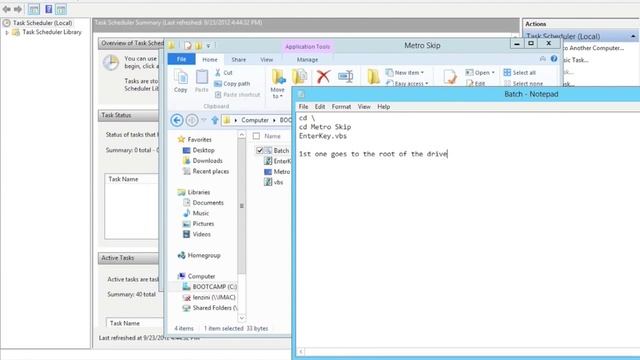Click Select none in ribbon

523,83
